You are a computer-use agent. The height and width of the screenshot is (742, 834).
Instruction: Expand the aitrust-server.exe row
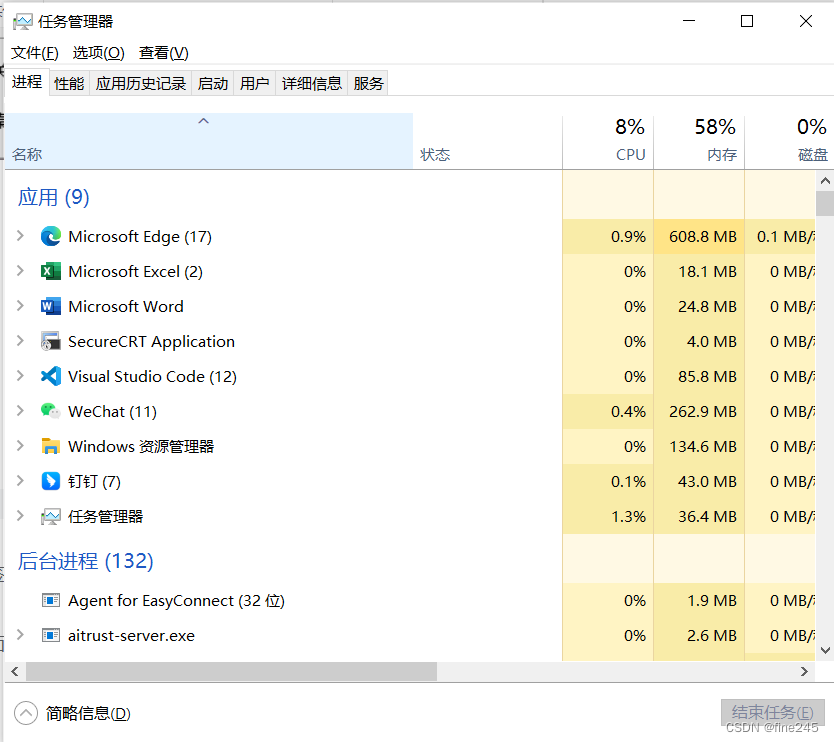(20, 635)
